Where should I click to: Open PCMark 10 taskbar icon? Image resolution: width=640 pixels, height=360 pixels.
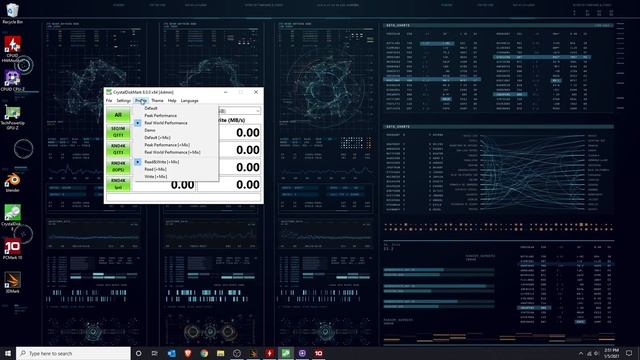pos(318,353)
